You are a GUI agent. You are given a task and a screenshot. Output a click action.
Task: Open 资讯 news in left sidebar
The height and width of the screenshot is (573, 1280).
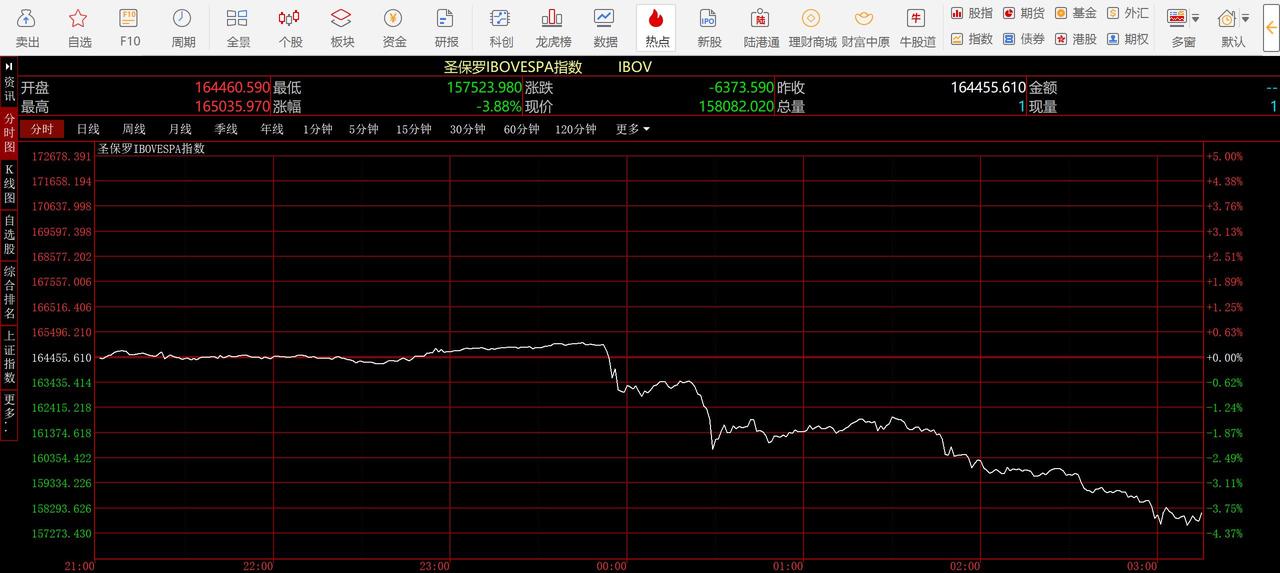coord(9,89)
